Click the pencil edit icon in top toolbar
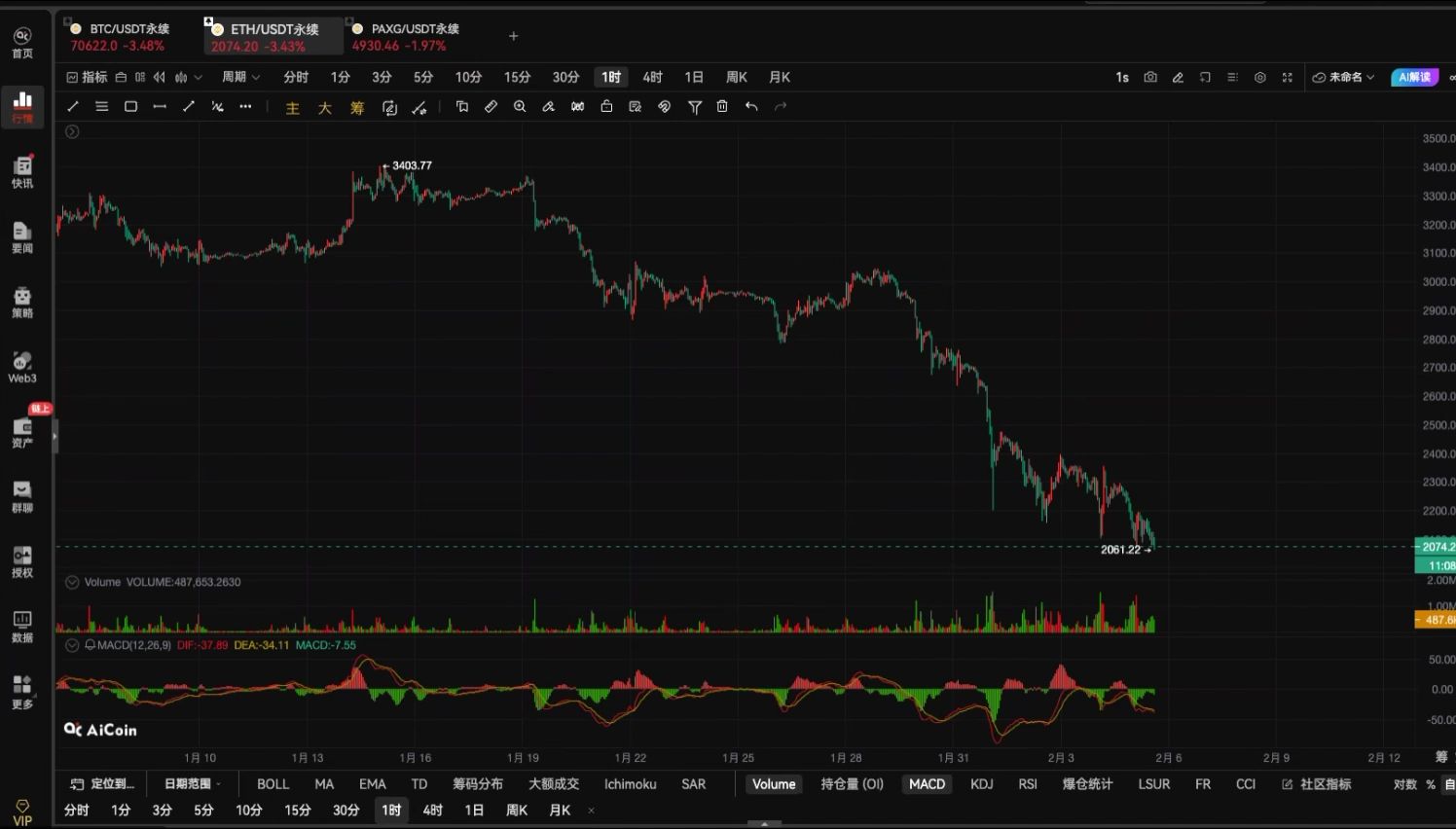Image resolution: width=1456 pixels, height=829 pixels. [x=1178, y=77]
